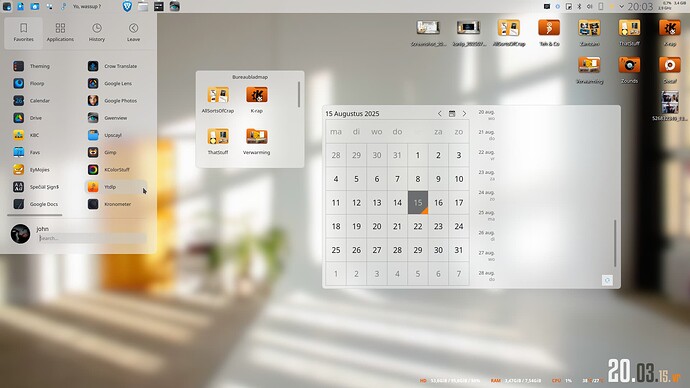Open Favs entry in the launcher

[x=40, y=152]
